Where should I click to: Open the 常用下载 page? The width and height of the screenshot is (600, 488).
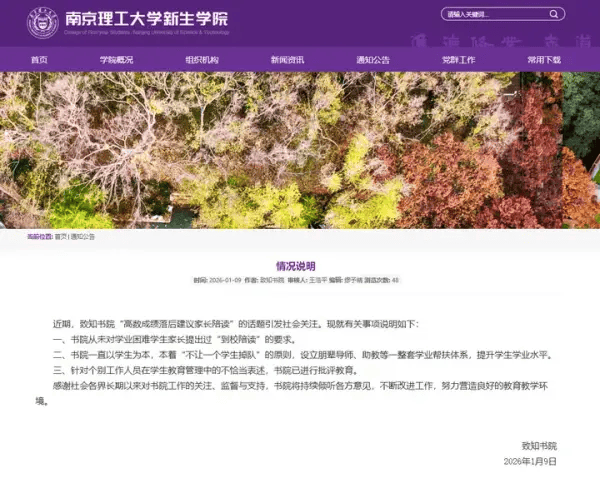click(545, 60)
